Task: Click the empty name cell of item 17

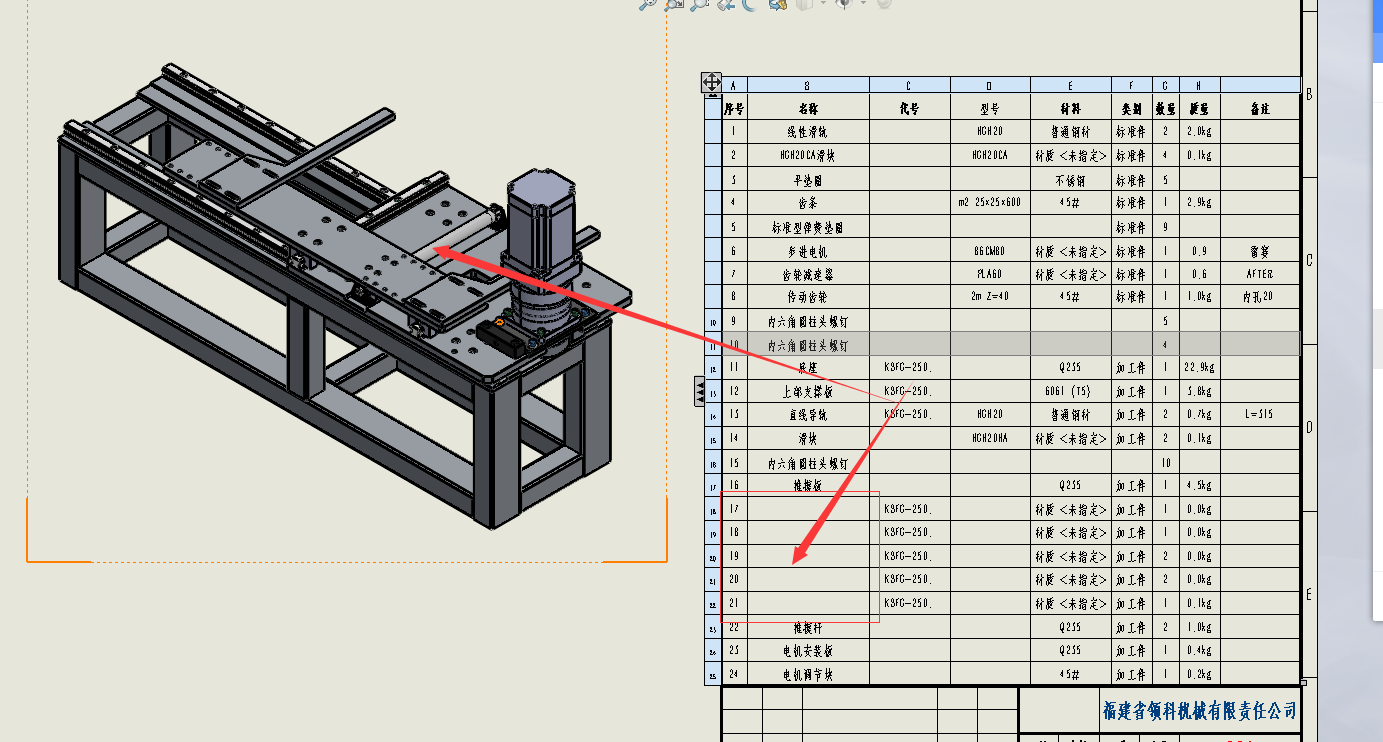Action: [x=808, y=510]
